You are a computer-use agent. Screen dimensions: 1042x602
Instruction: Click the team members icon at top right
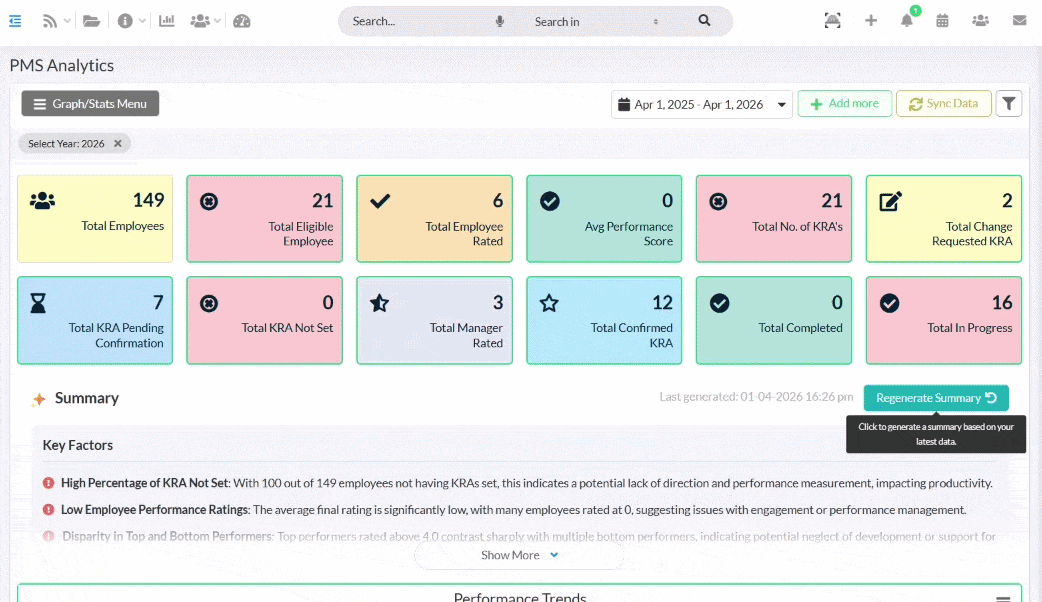pyautogui.click(x=980, y=21)
